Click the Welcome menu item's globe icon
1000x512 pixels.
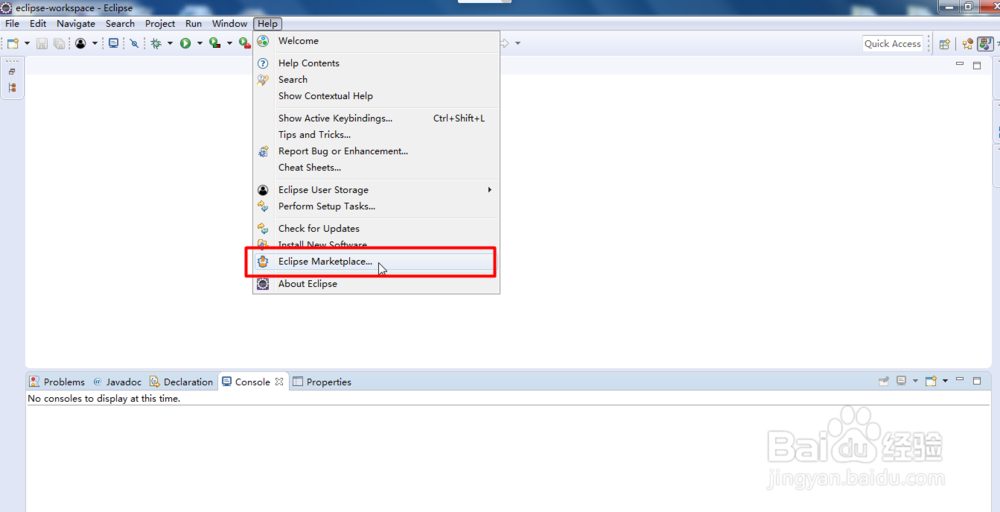click(263, 41)
